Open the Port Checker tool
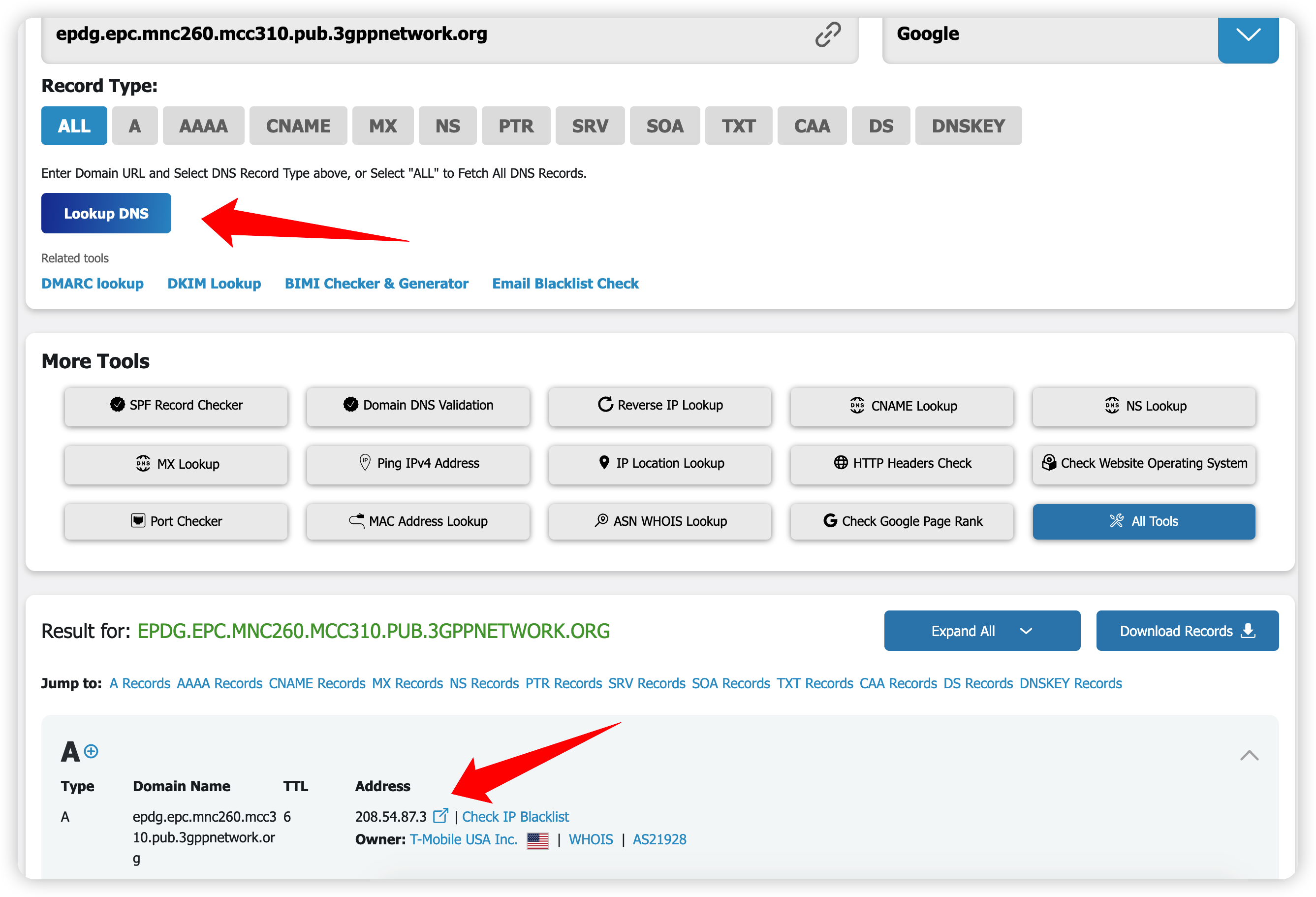The width and height of the screenshot is (1316, 897). [176, 521]
